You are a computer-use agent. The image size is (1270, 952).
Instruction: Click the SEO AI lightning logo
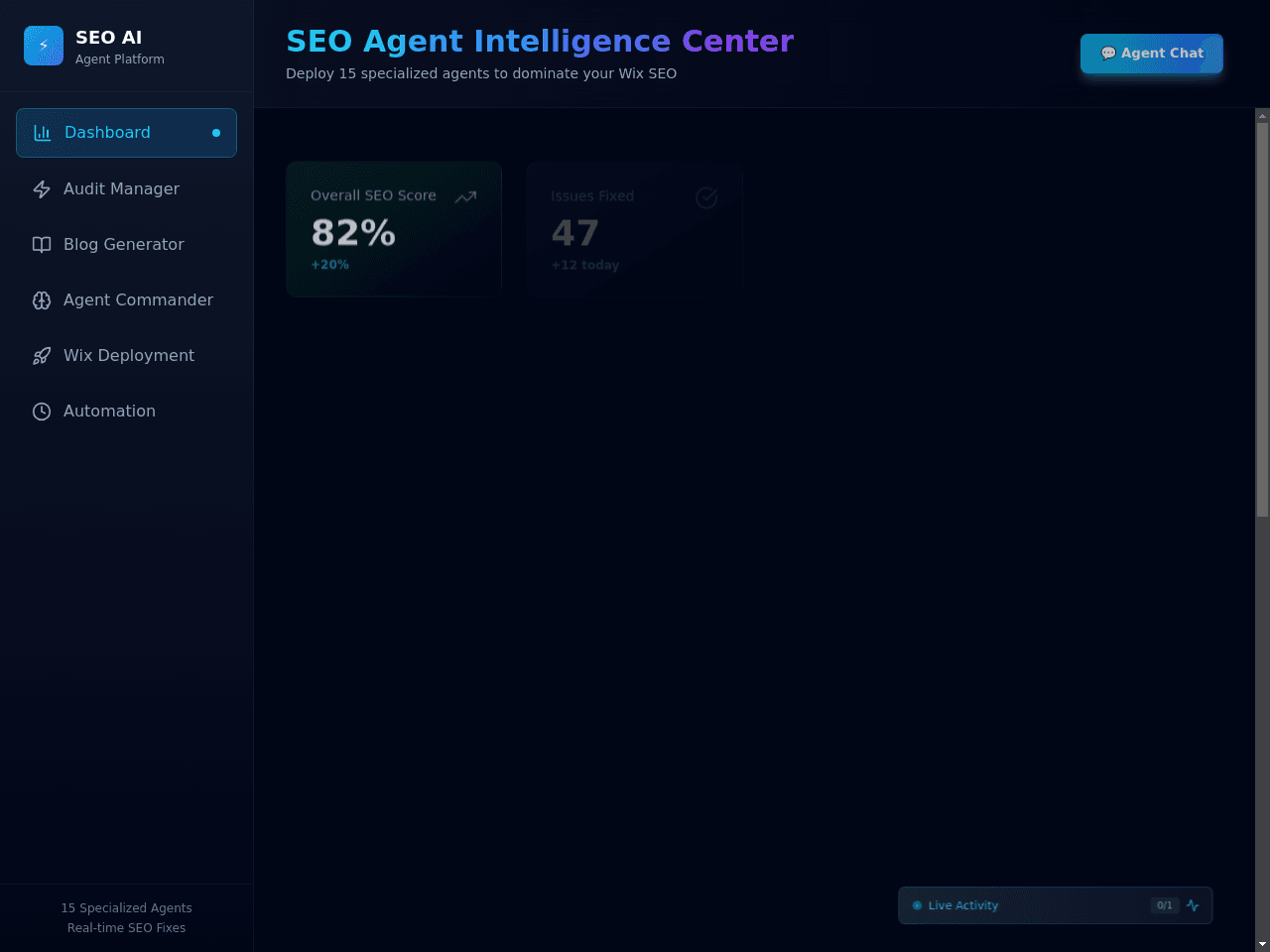point(44,46)
